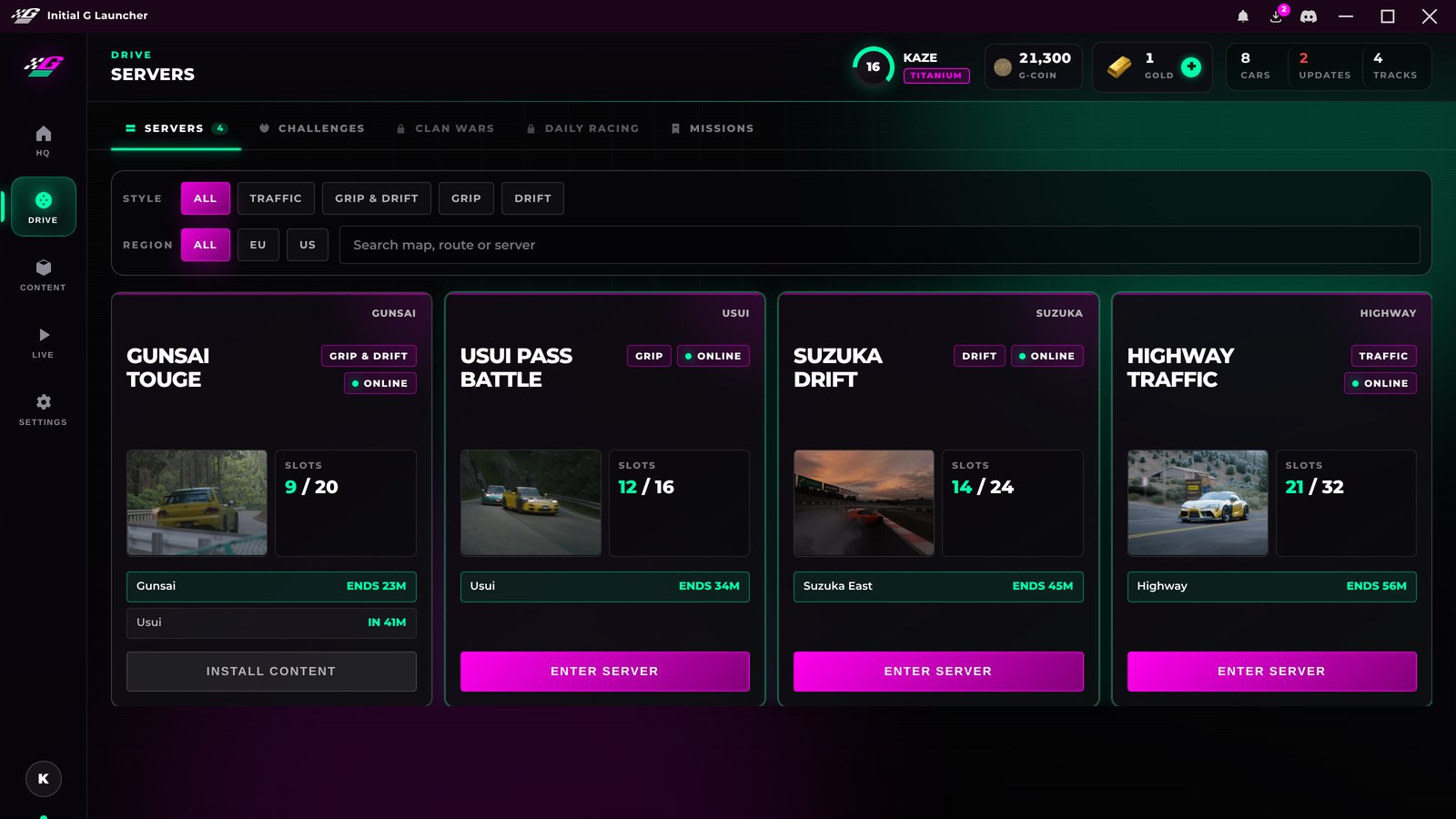Enter the Highway Traffic server
Viewport: 1456px width, 819px height.
pos(1271,672)
